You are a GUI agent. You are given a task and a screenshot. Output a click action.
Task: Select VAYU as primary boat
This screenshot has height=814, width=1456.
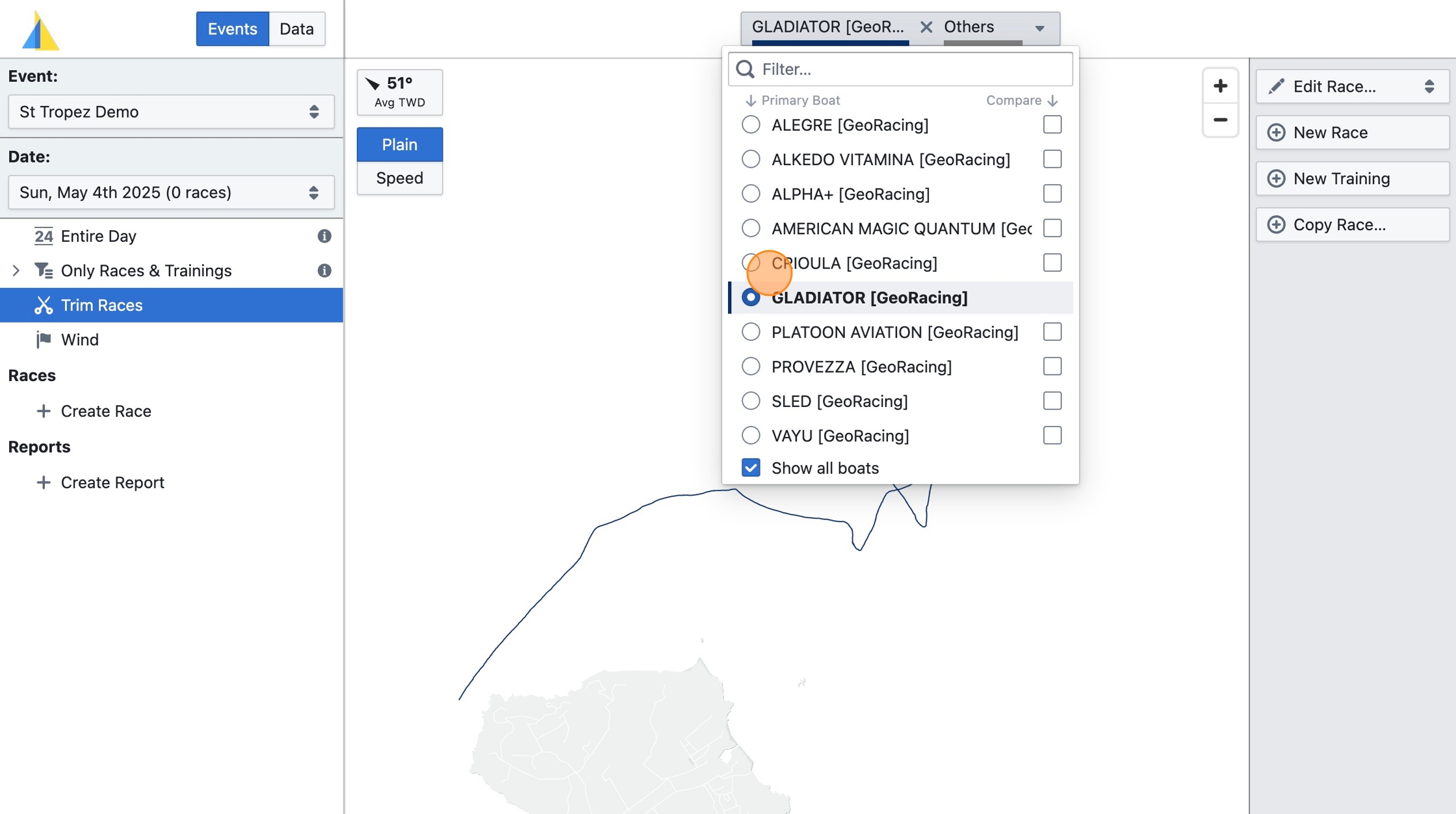[751, 436]
